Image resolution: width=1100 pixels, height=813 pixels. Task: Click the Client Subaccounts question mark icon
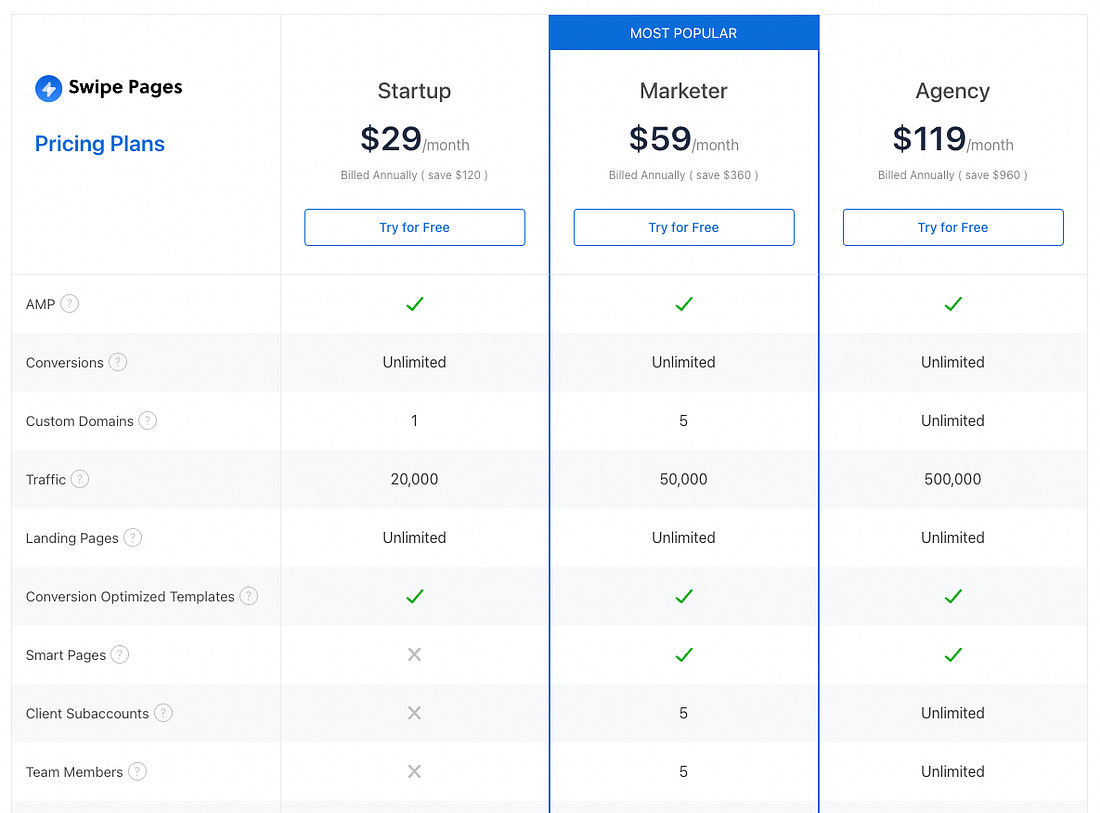(162, 713)
